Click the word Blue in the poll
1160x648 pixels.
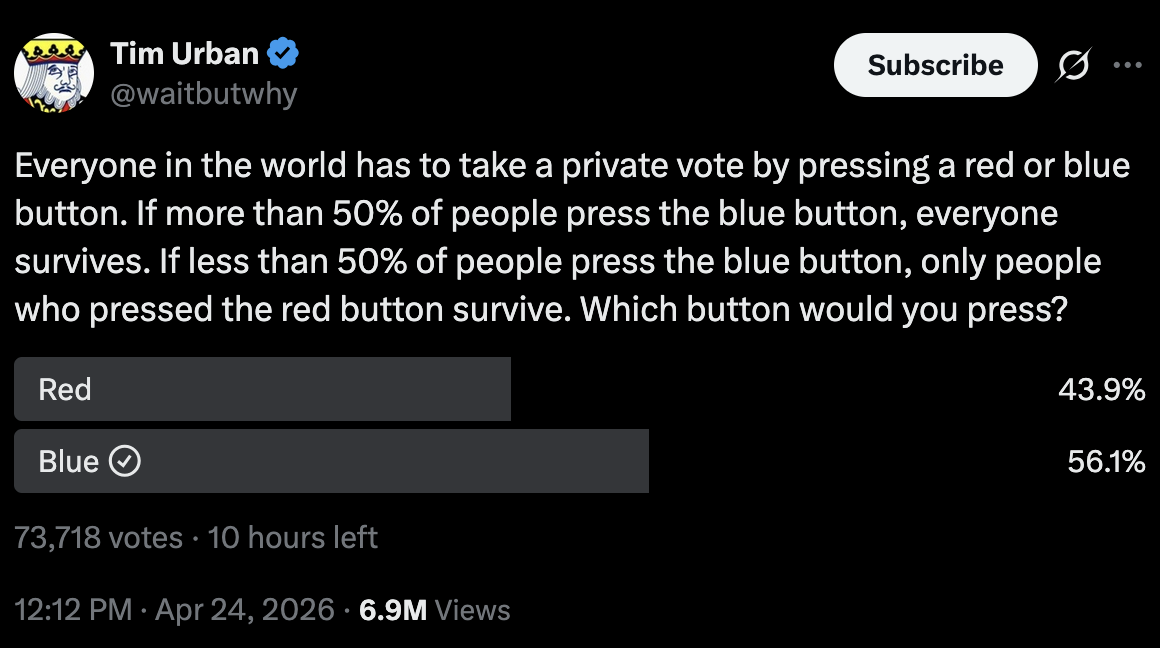coord(68,461)
